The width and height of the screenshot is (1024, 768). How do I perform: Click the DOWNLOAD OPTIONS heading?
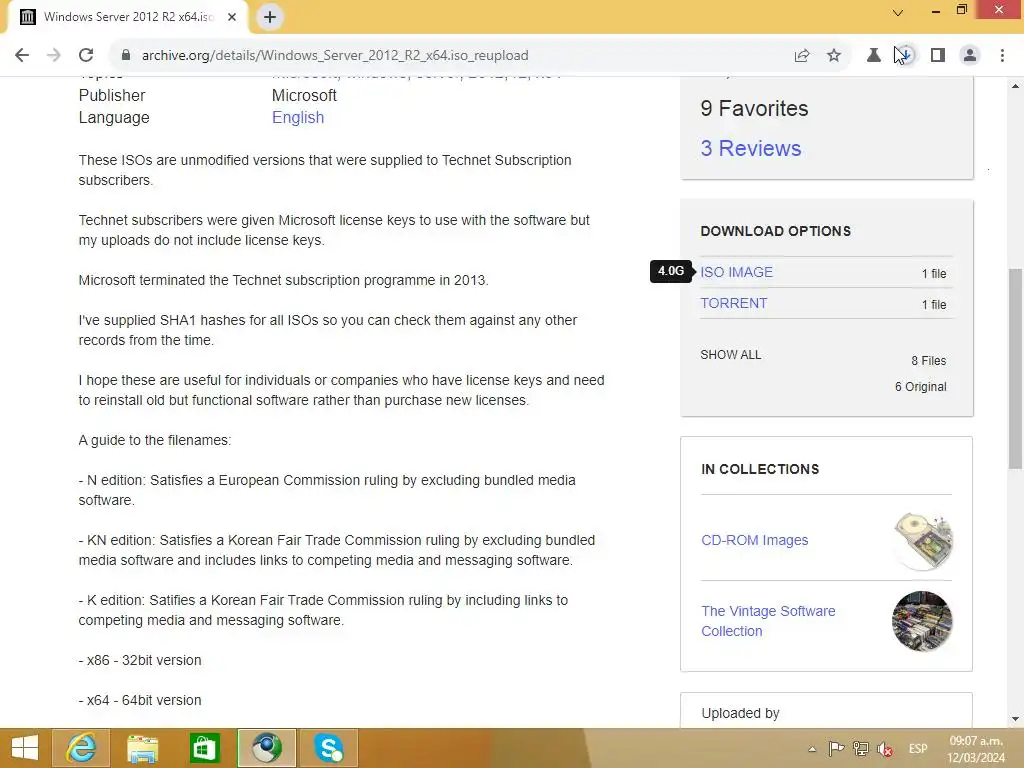pos(775,231)
